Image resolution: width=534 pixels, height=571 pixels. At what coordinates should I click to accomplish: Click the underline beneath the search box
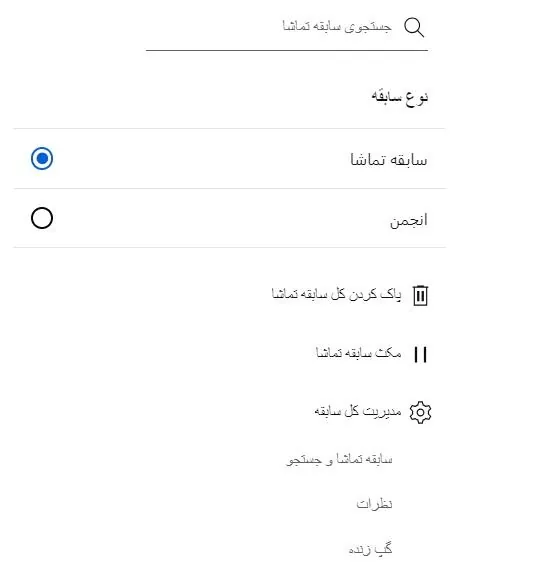(287, 50)
